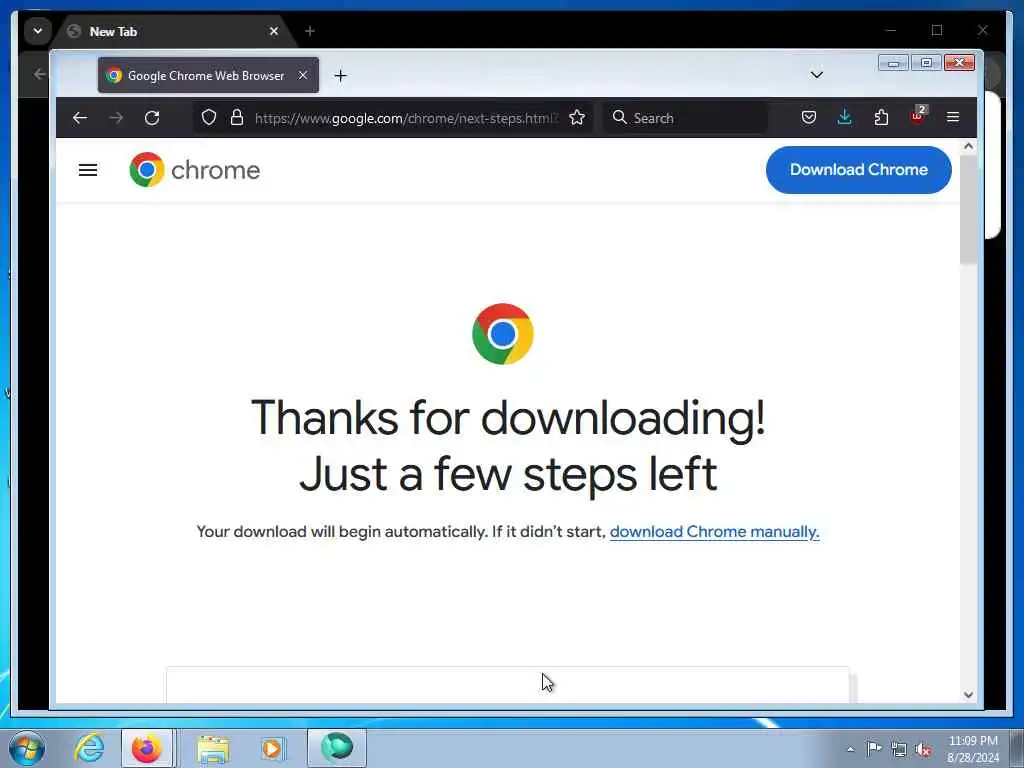Bookmark this page with the star
Screen dimensions: 1024x768
(577, 118)
